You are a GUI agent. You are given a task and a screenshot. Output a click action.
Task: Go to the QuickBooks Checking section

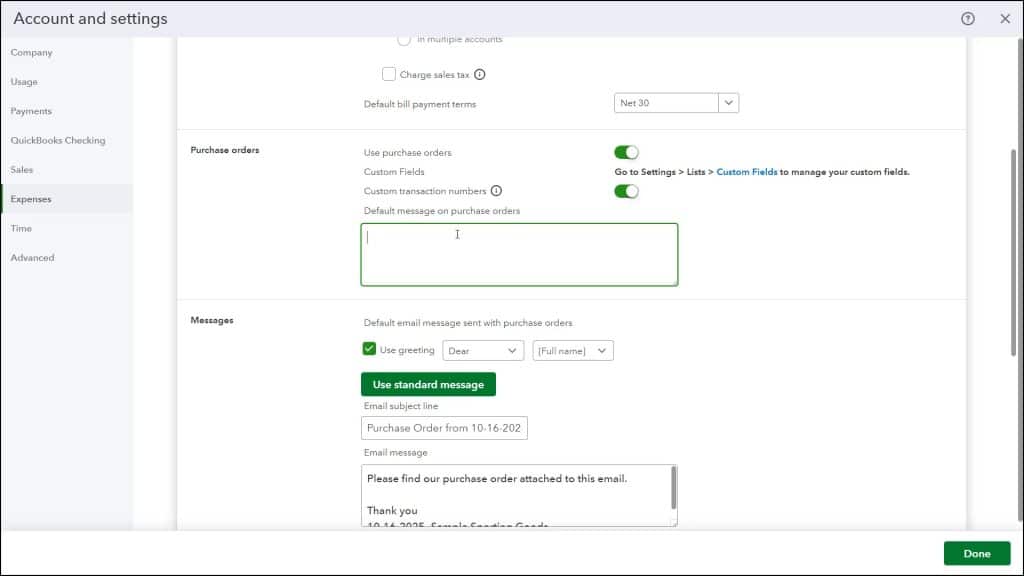tap(55, 140)
